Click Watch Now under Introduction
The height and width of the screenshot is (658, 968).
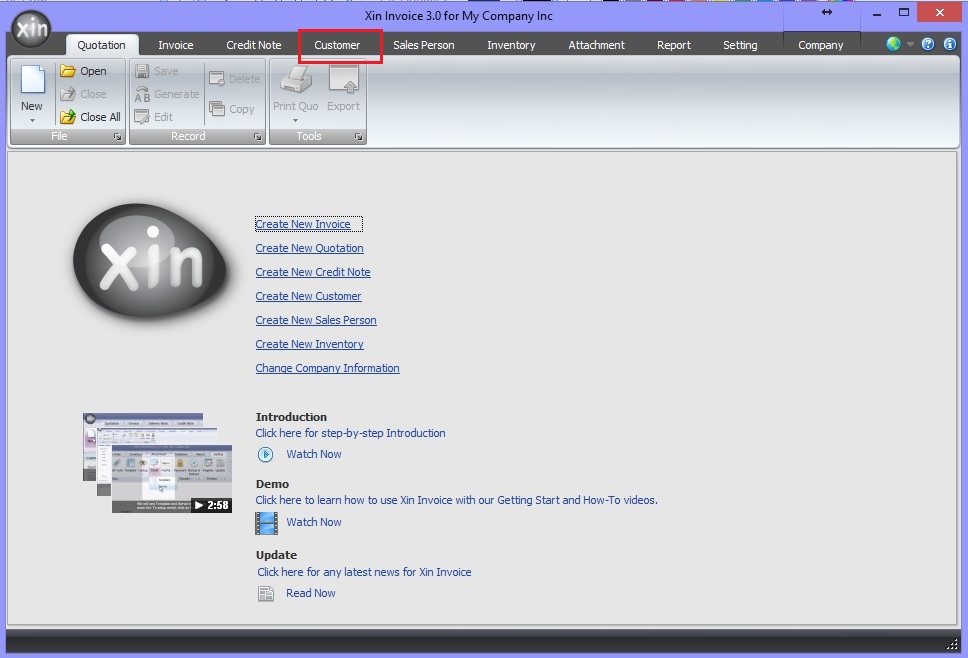pos(314,454)
